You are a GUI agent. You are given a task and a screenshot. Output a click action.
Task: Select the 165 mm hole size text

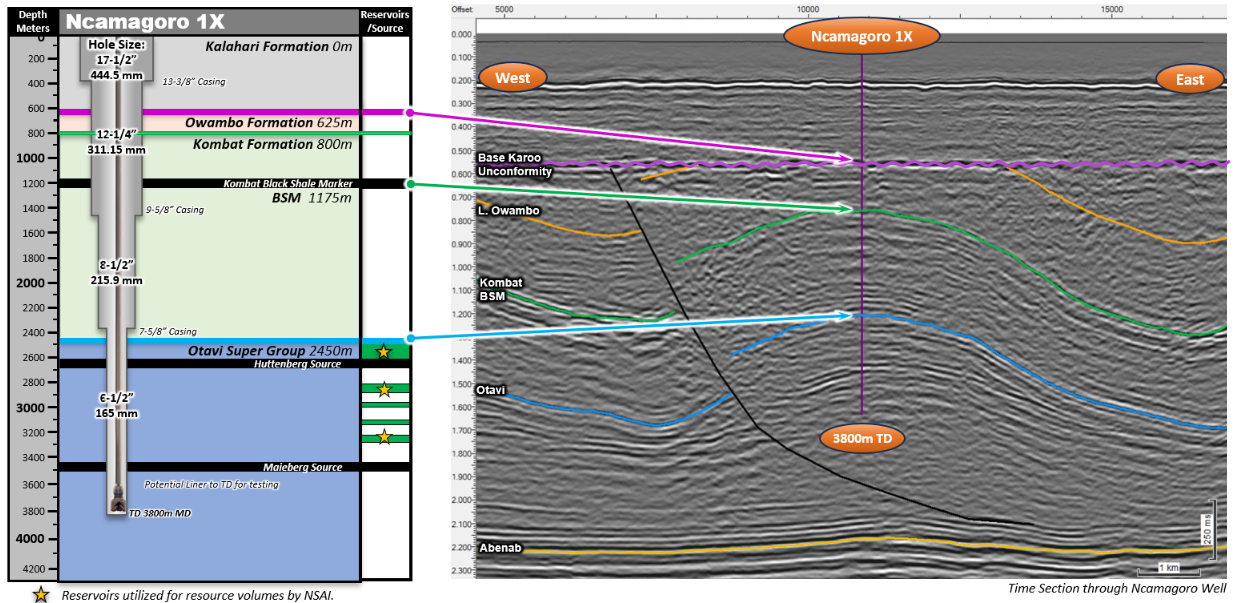116,412
